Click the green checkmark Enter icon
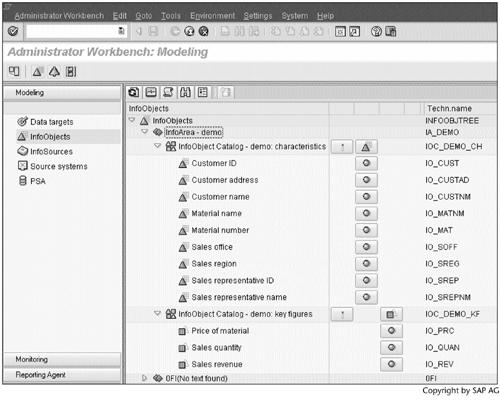Screen dimensions: 500x403 (x=13, y=31)
